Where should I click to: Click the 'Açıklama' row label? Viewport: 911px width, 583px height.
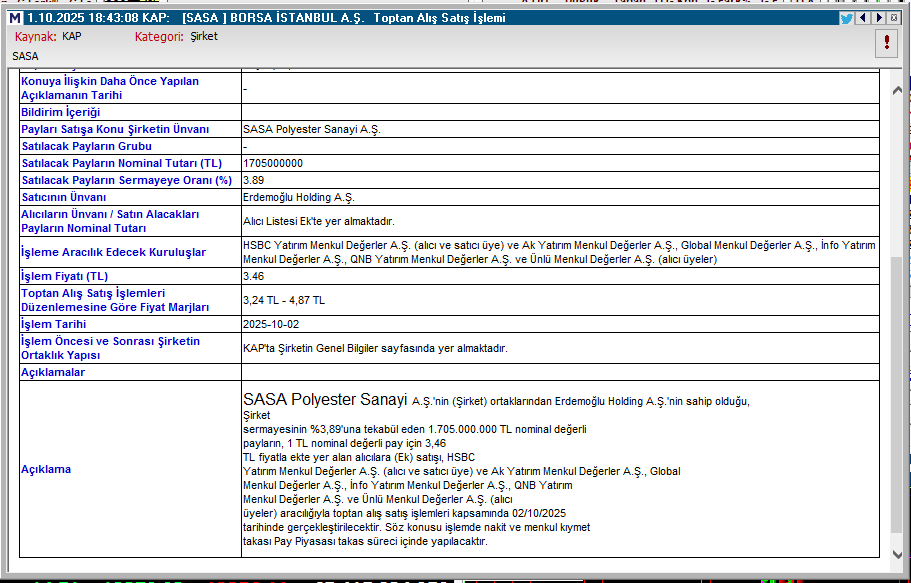pyautogui.click(x=46, y=469)
